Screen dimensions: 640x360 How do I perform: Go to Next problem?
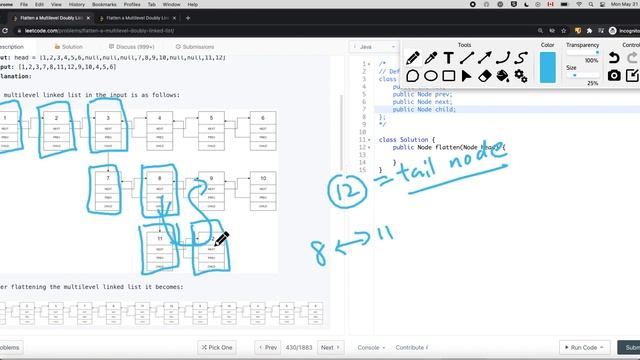click(330, 347)
